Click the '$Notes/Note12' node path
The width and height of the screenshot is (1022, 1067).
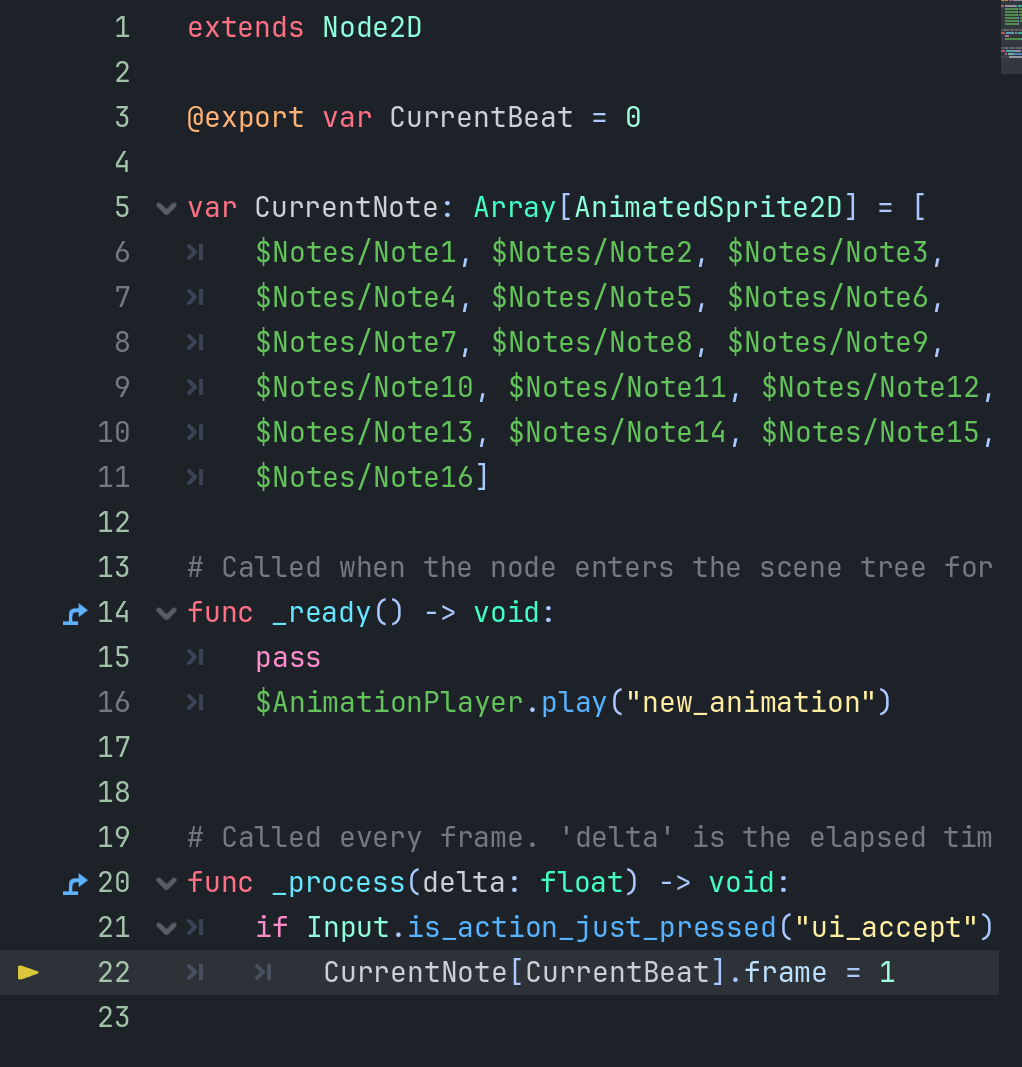pos(870,387)
